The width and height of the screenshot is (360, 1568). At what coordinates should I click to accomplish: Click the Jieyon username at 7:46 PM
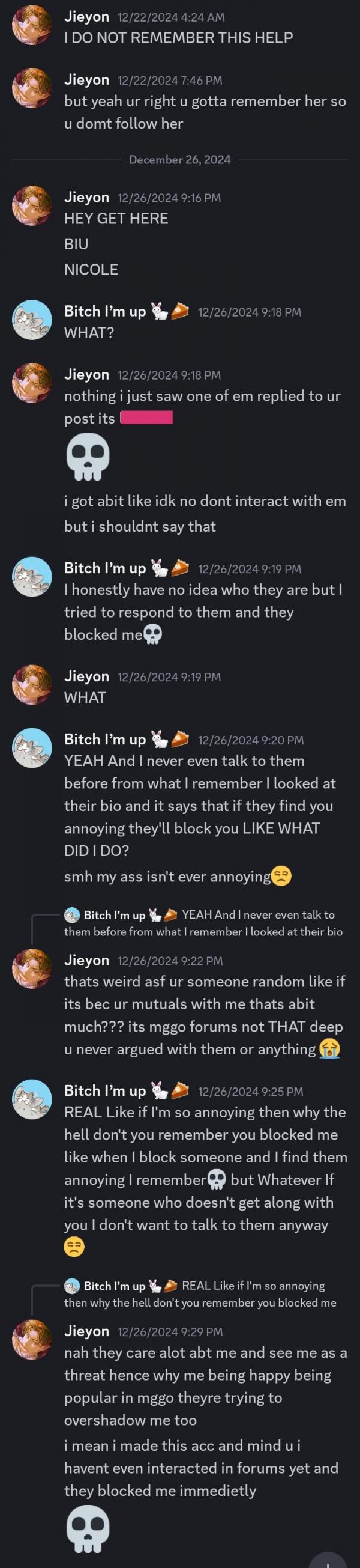pyautogui.click(x=87, y=80)
